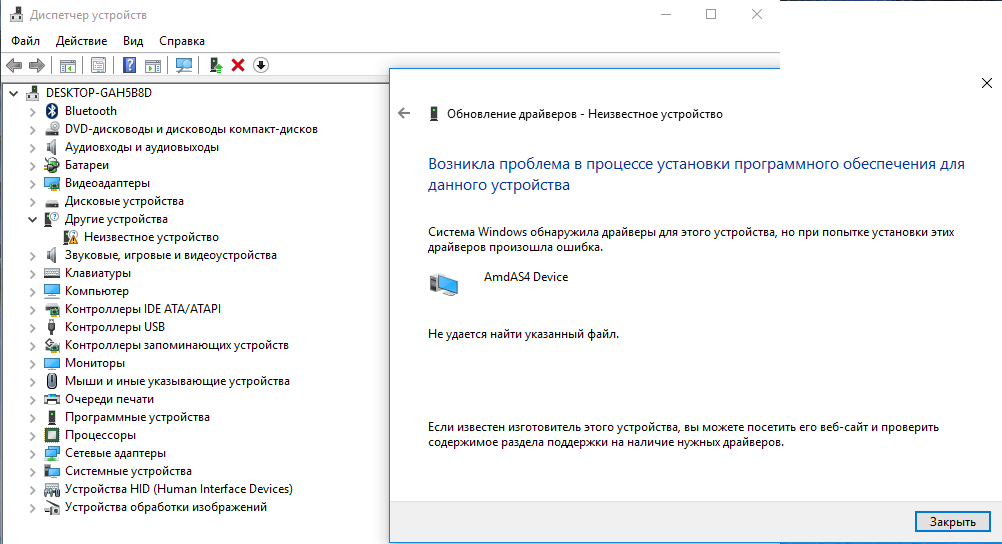
Task: Select the Компьютер tree row
Action: click(x=96, y=291)
